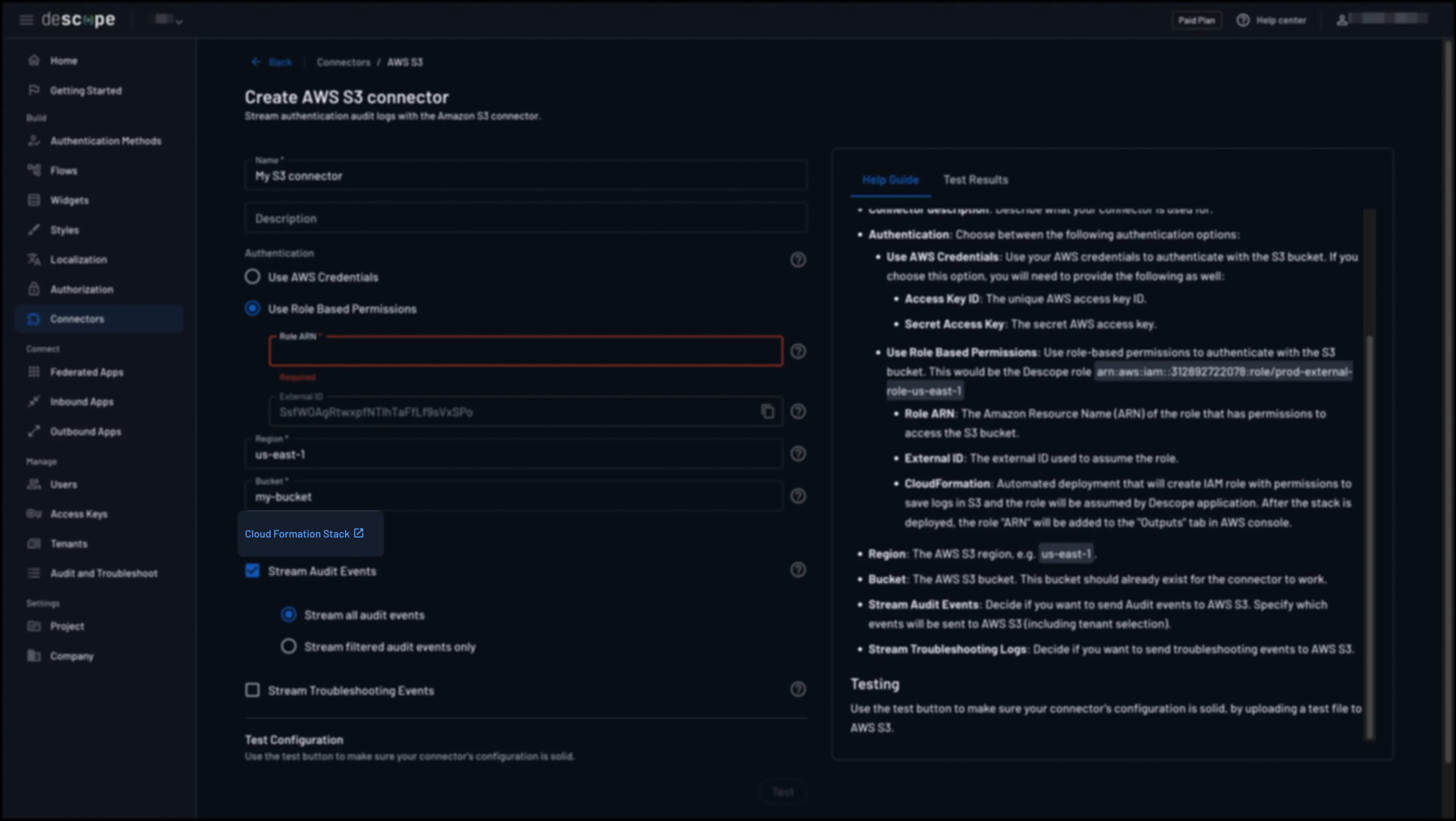Select the Stream filtered audit events only option
The height and width of the screenshot is (821, 1456).
289,646
